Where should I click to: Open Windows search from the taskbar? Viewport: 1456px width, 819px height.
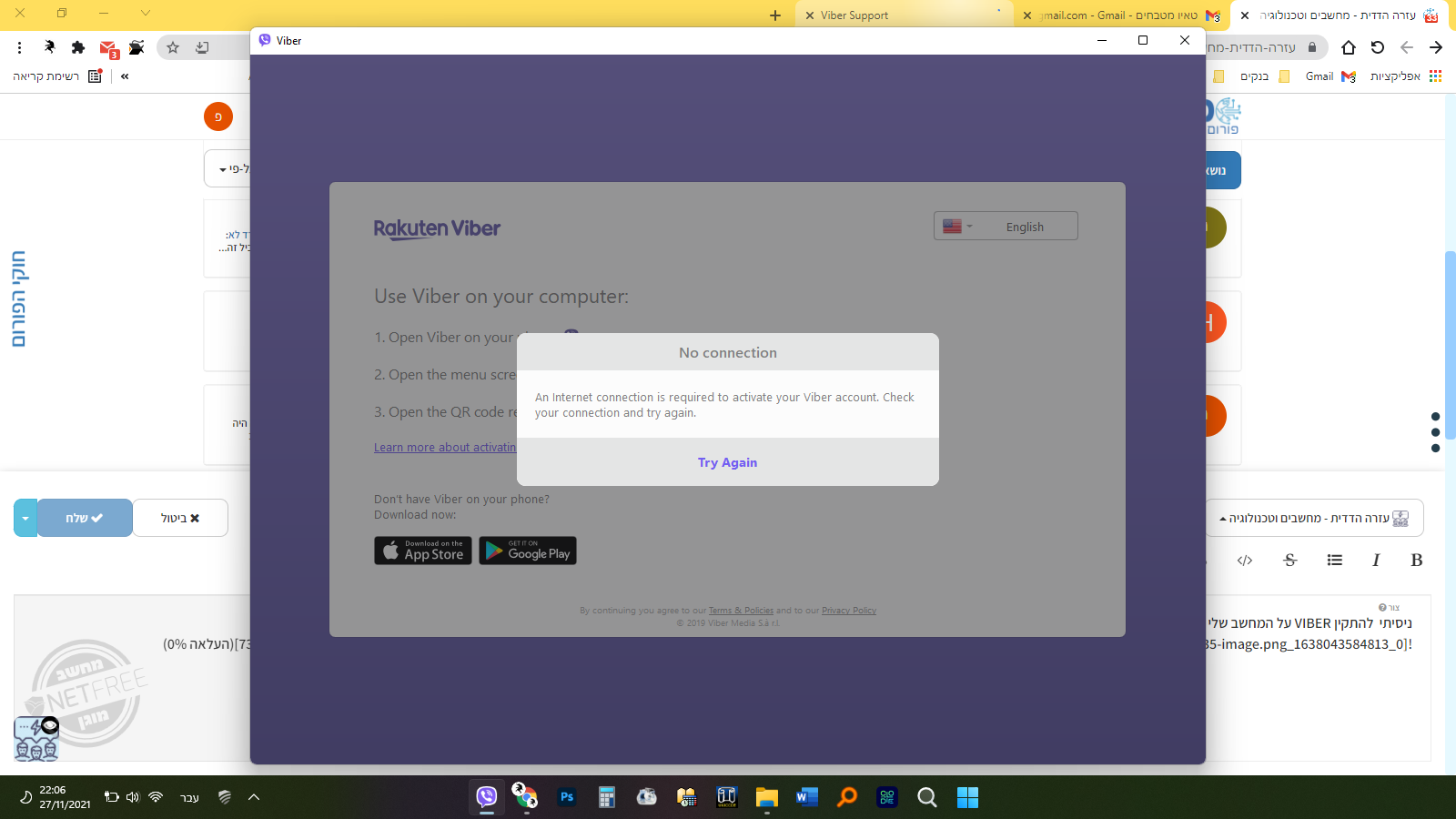tap(927, 797)
